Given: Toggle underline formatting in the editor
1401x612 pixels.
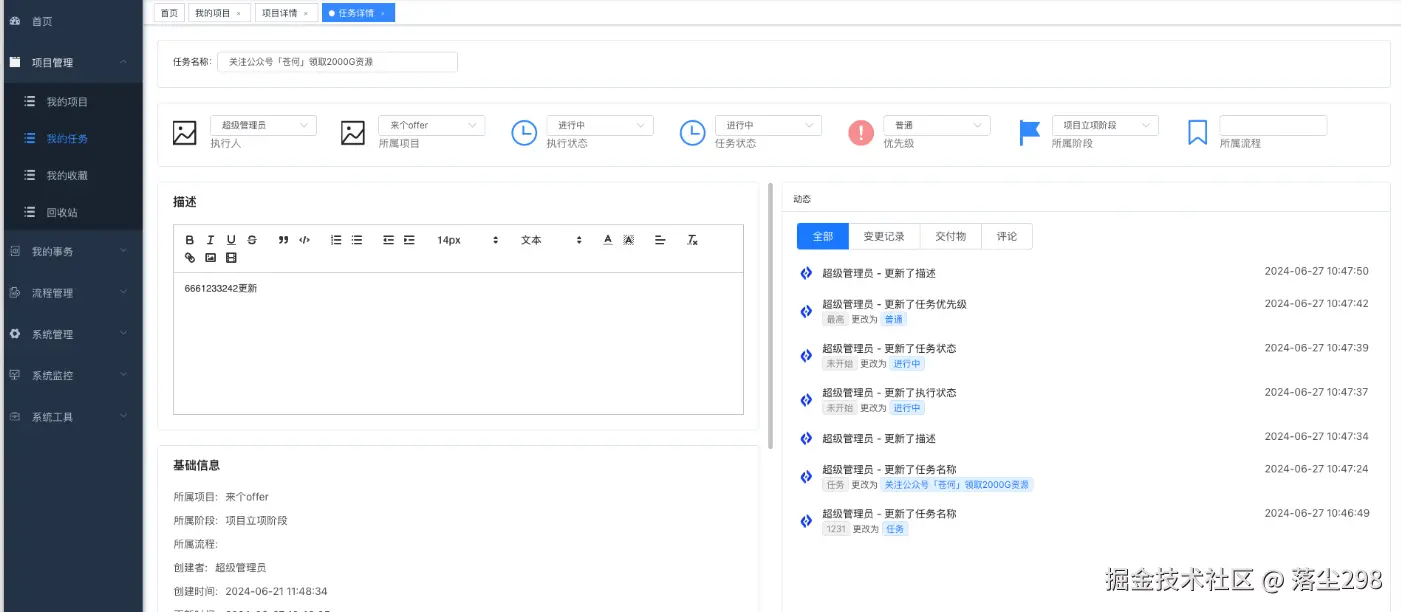Looking at the screenshot, I should point(231,240).
